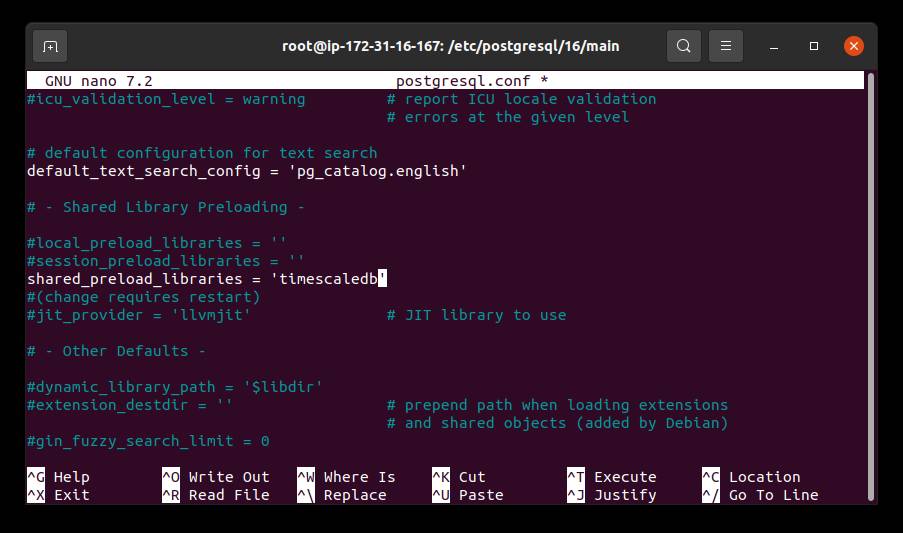Screen dimensions: 903x533
Task: Close the terminal window
Action: click(853, 46)
